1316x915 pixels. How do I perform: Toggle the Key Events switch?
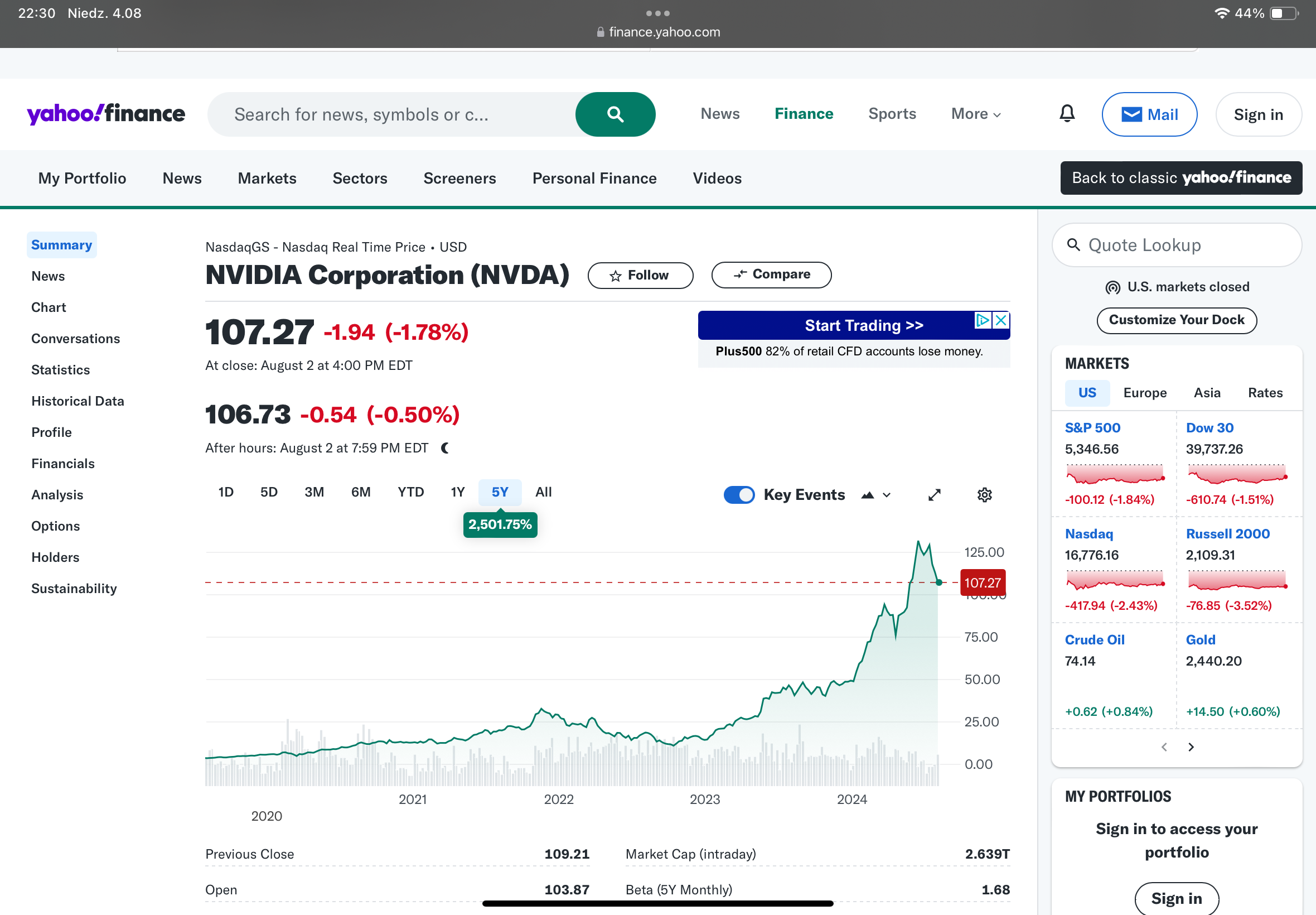[x=739, y=495]
